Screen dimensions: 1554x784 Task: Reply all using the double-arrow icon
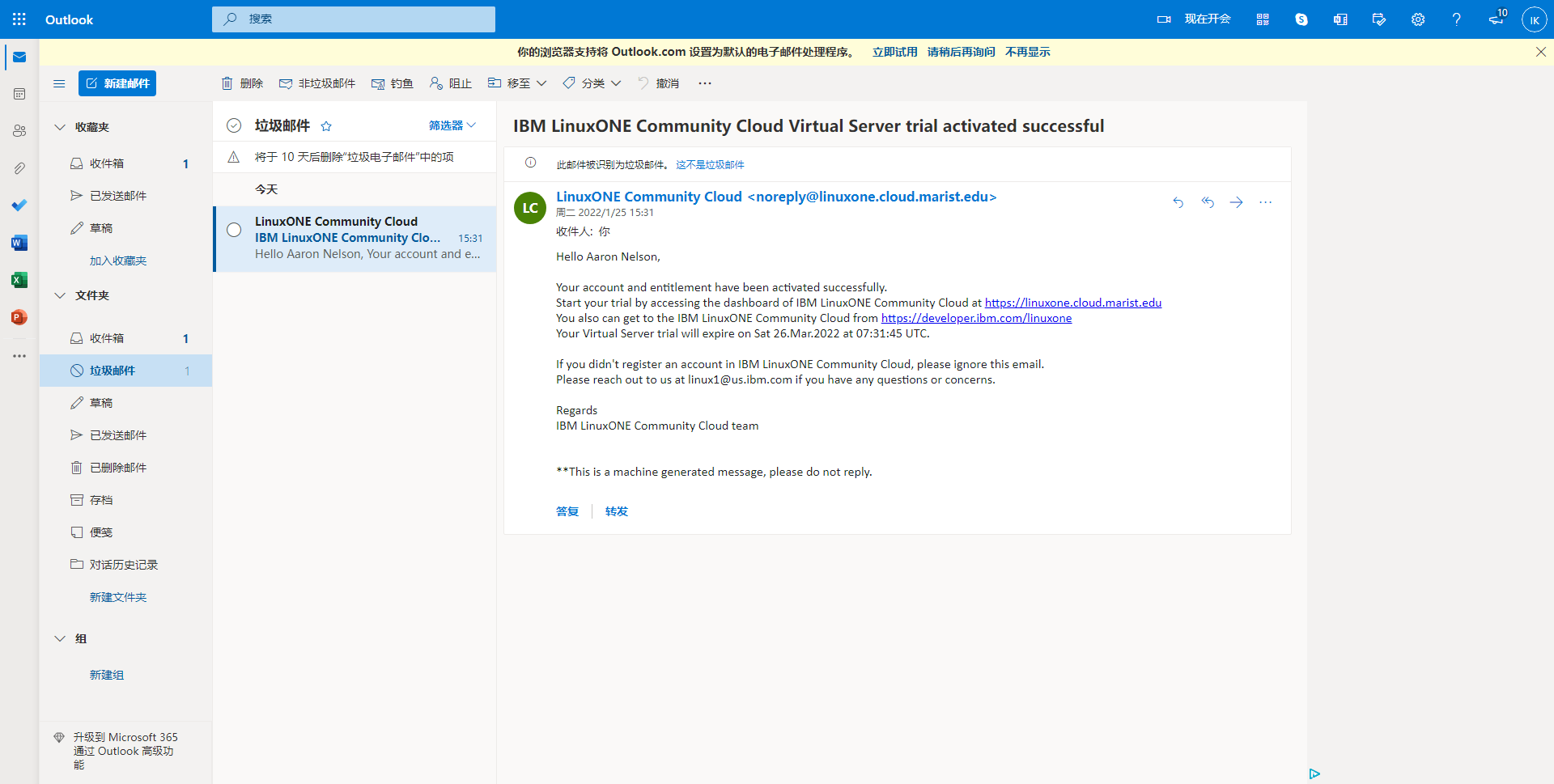click(1208, 202)
